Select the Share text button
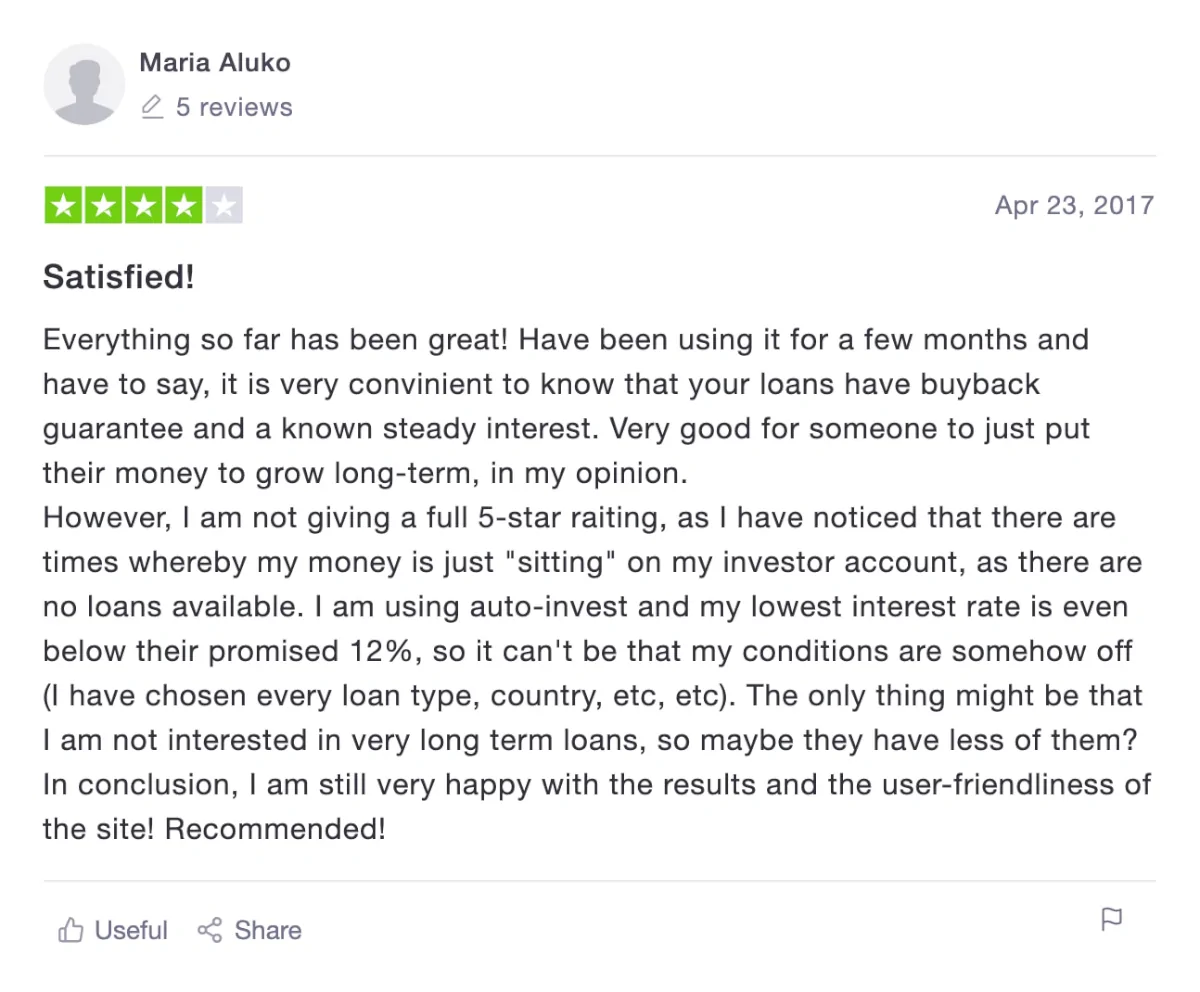Screen dimensions: 1200x992 coord(268,930)
